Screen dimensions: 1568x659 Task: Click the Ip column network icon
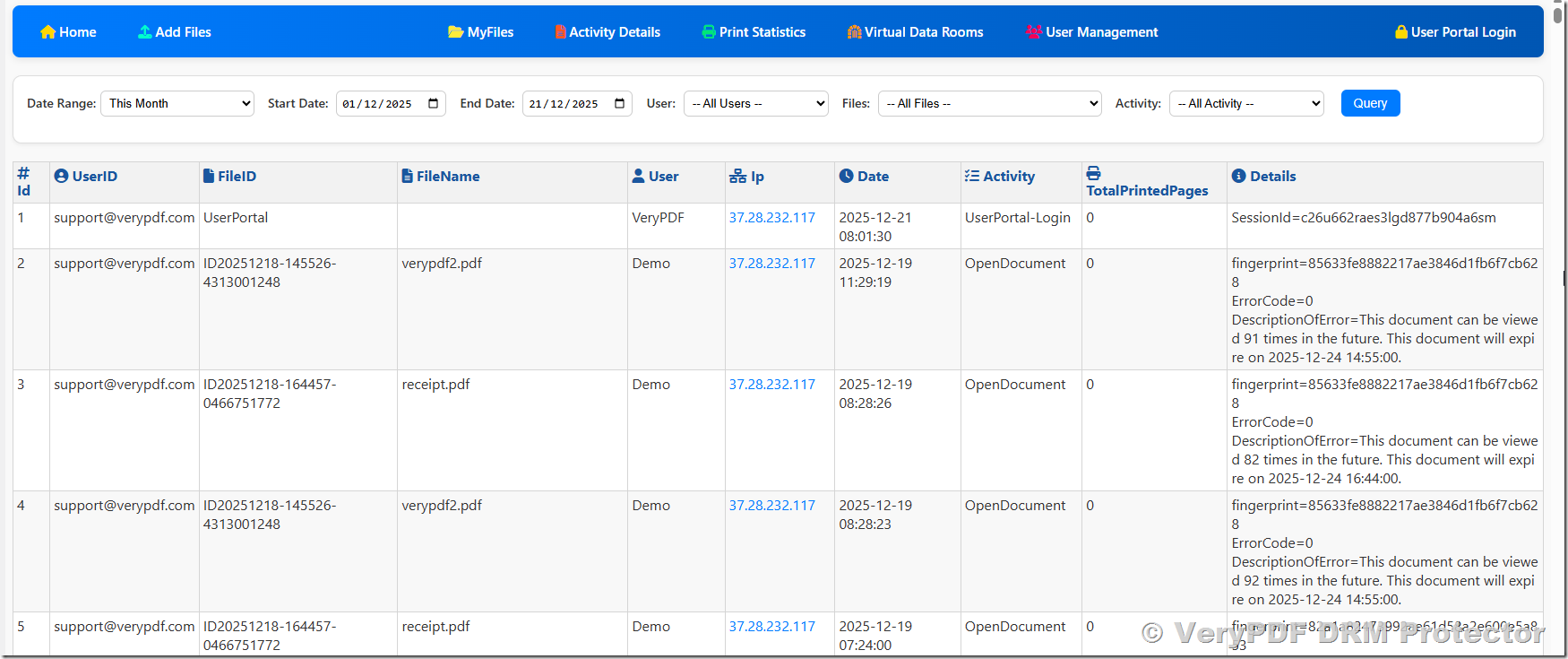(x=738, y=176)
